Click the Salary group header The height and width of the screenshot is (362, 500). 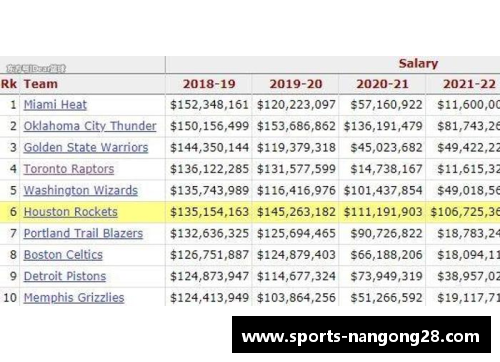tap(418, 63)
